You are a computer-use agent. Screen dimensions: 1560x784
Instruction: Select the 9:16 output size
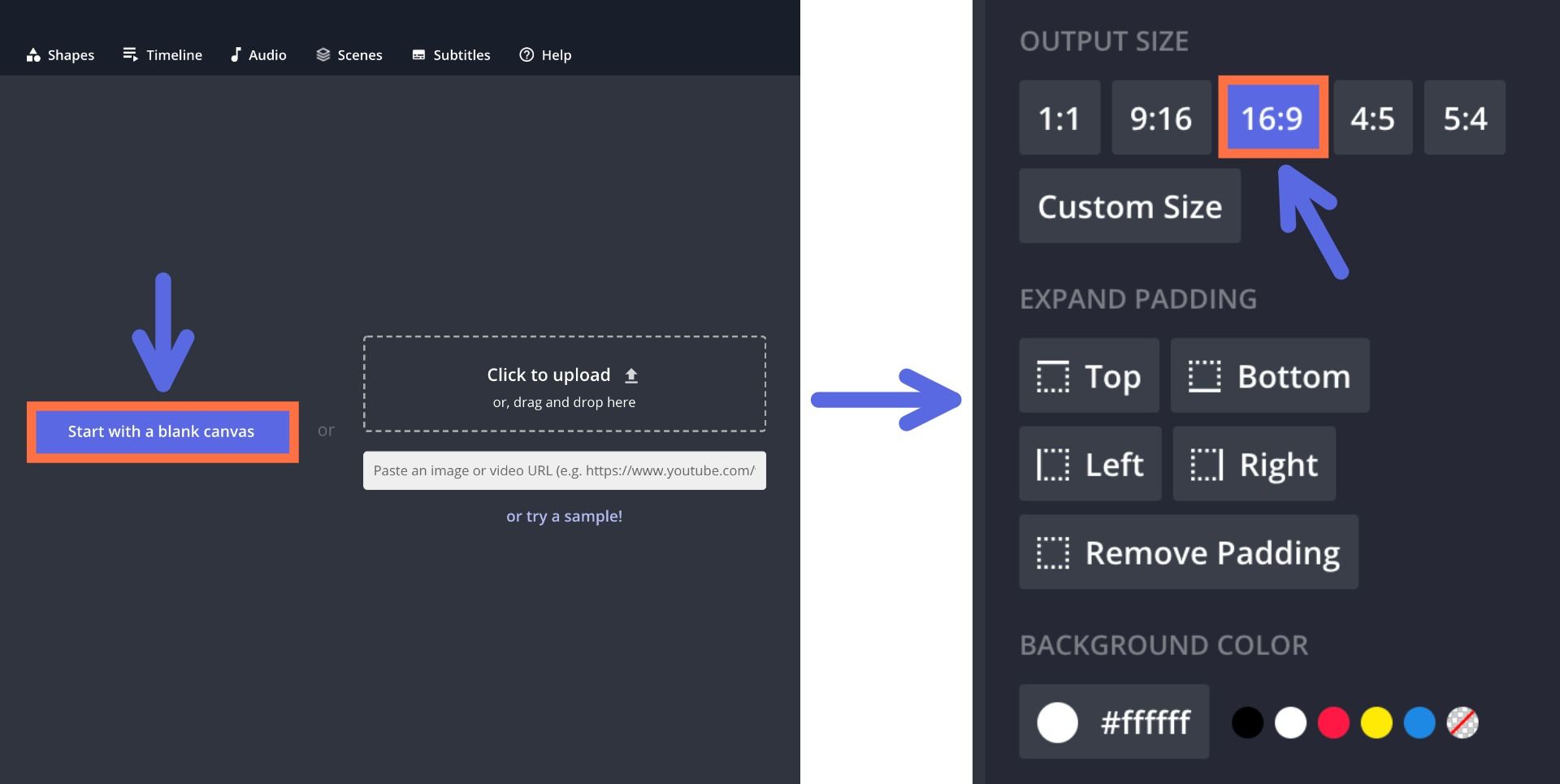[x=1161, y=119]
